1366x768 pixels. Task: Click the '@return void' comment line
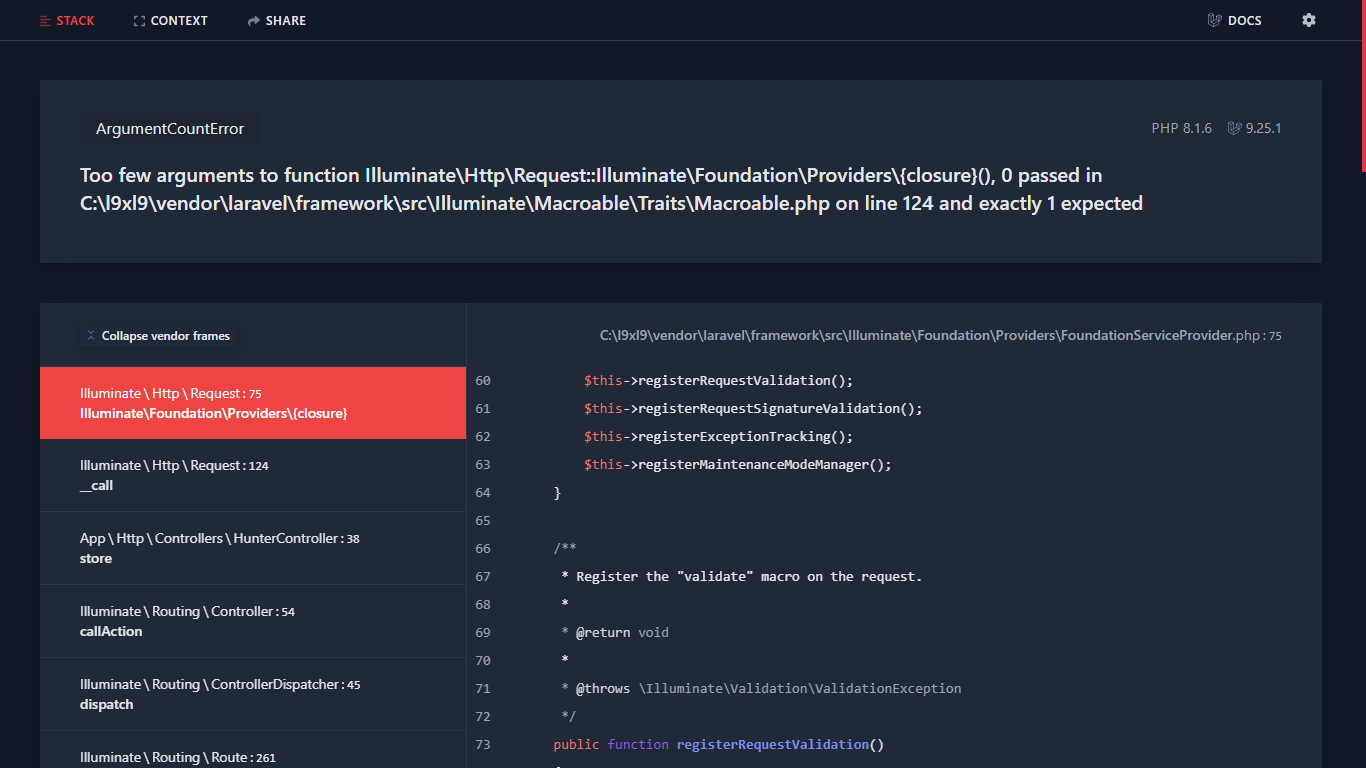pyautogui.click(x=615, y=632)
